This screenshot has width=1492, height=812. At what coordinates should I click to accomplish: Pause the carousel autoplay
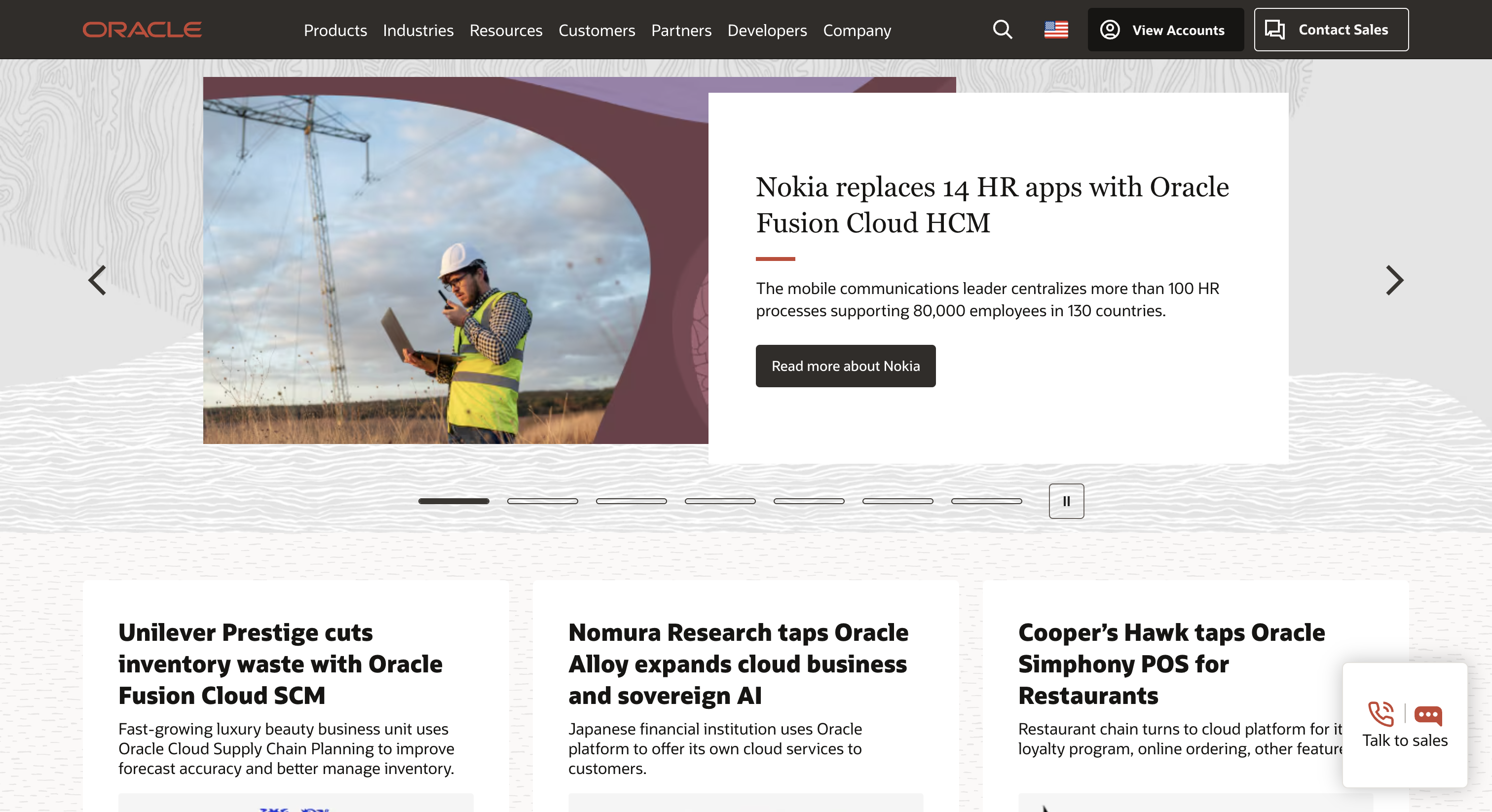coord(1066,501)
